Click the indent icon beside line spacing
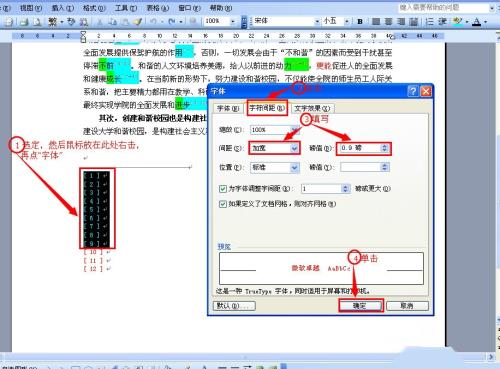This screenshot has height=369, width=500. [x=443, y=22]
